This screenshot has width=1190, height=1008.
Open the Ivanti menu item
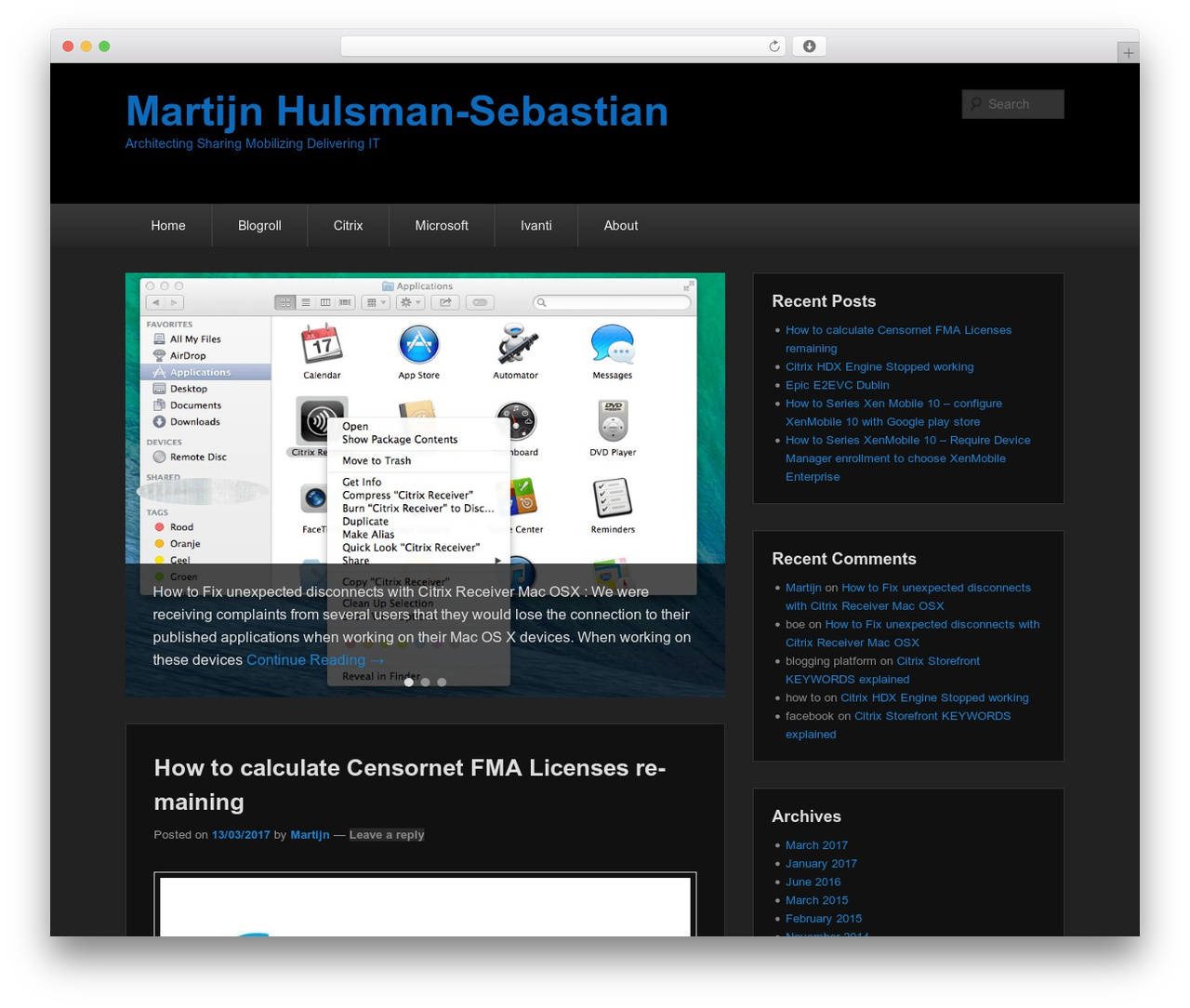pyautogui.click(x=536, y=226)
